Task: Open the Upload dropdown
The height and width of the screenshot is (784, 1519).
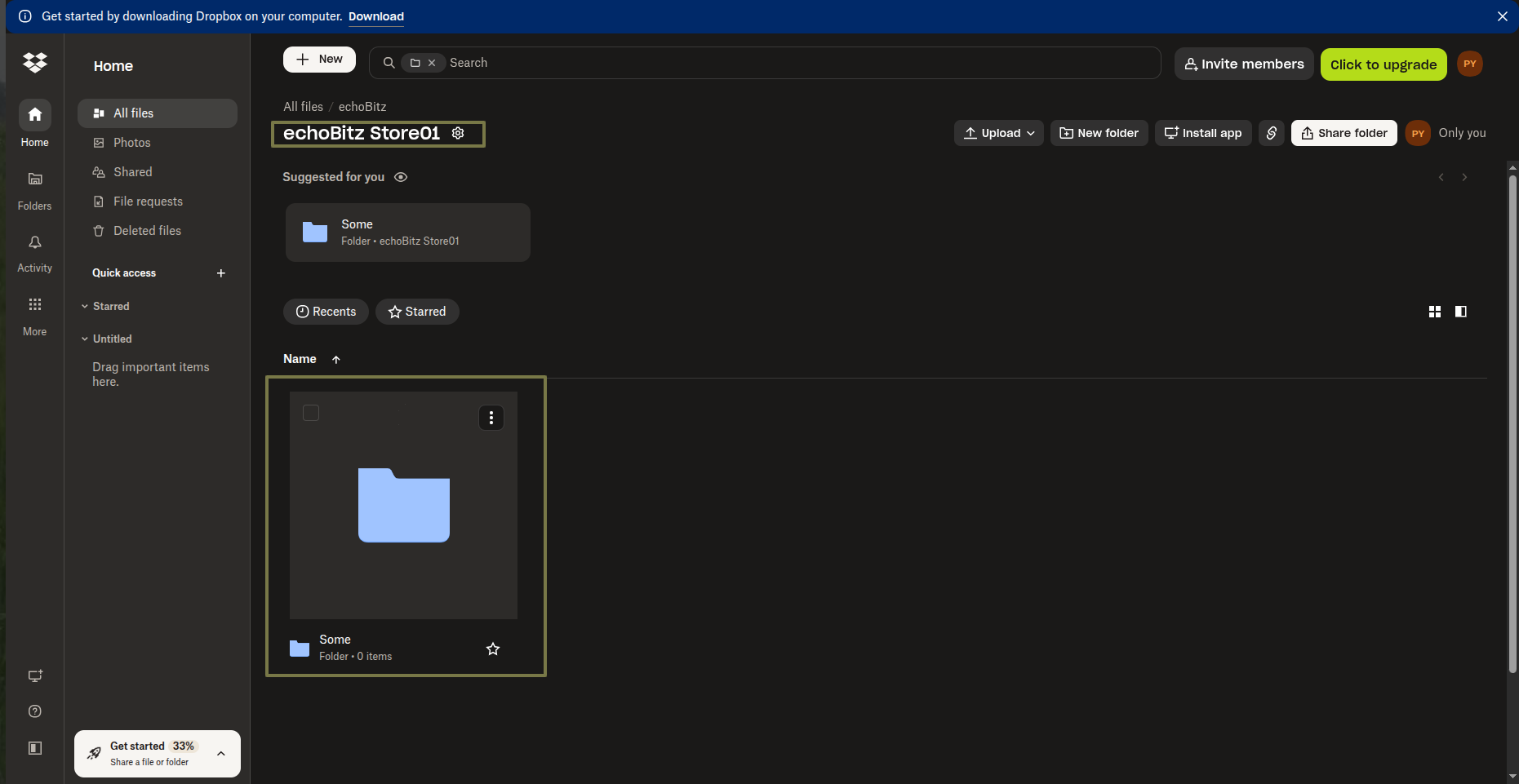Action: (x=999, y=133)
